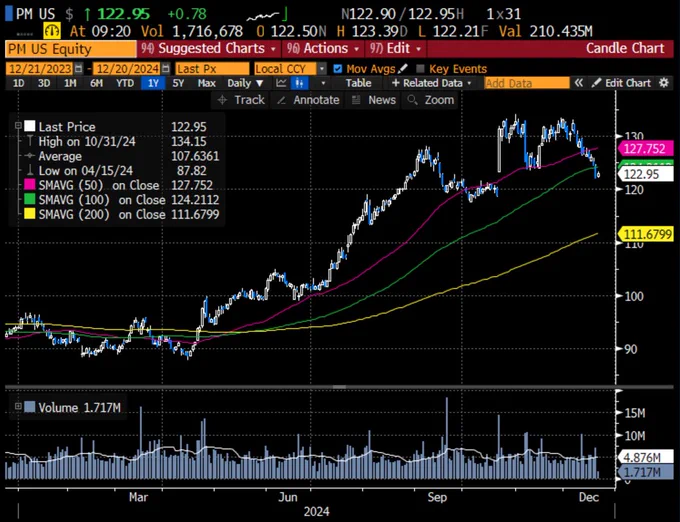This screenshot has width=680, height=522.
Task: Open the Edit dropdown menu
Action: click(396, 49)
